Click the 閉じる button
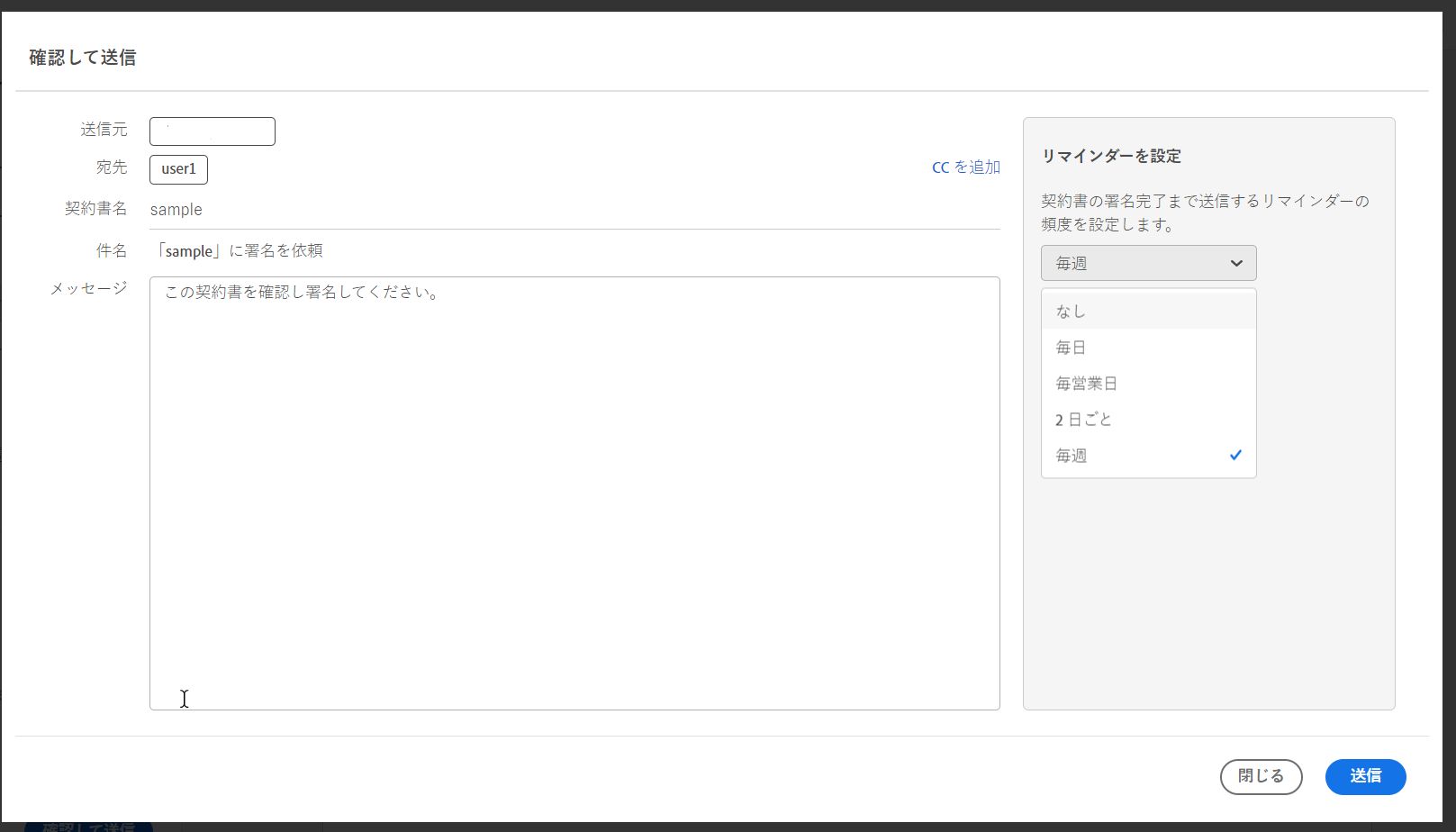1456x832 pixels. [x=1261, y=776]
